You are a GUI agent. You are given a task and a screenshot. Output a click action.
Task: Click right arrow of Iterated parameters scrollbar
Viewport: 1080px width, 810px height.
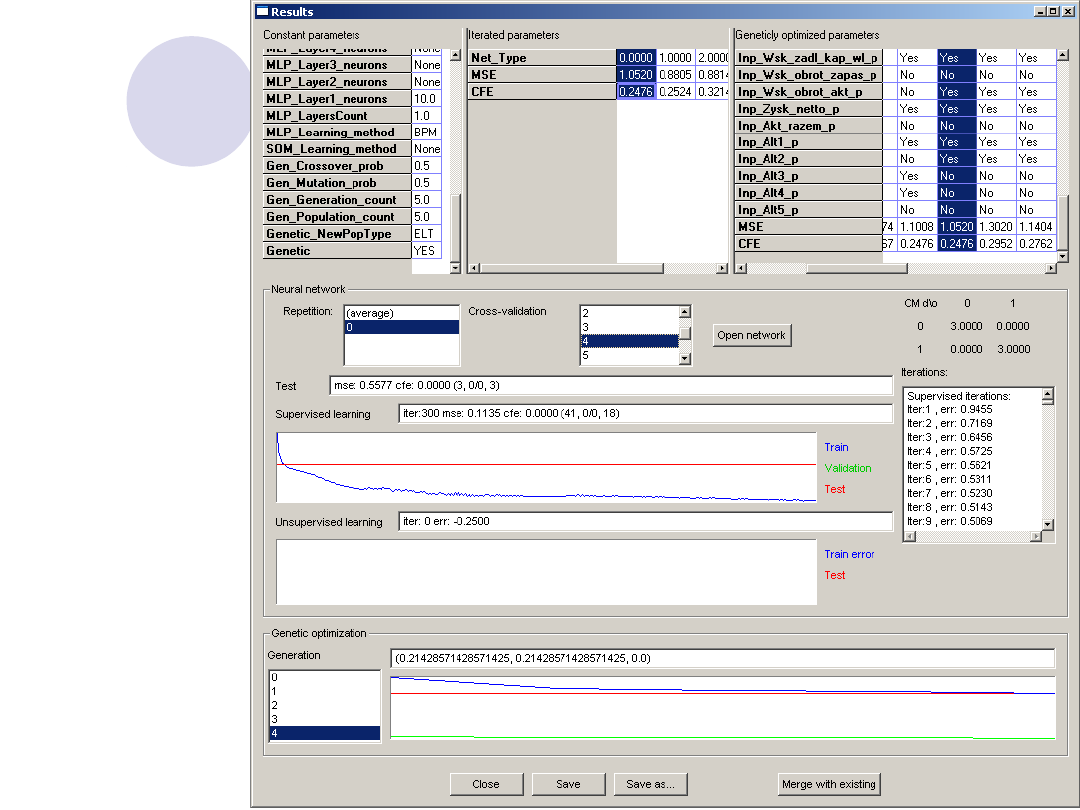point(722,268)
